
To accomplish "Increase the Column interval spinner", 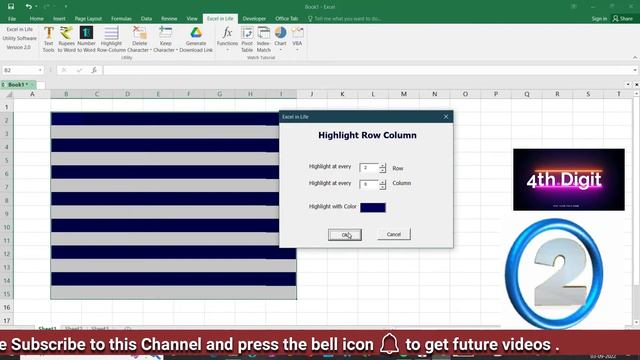I will click(382, 182).
